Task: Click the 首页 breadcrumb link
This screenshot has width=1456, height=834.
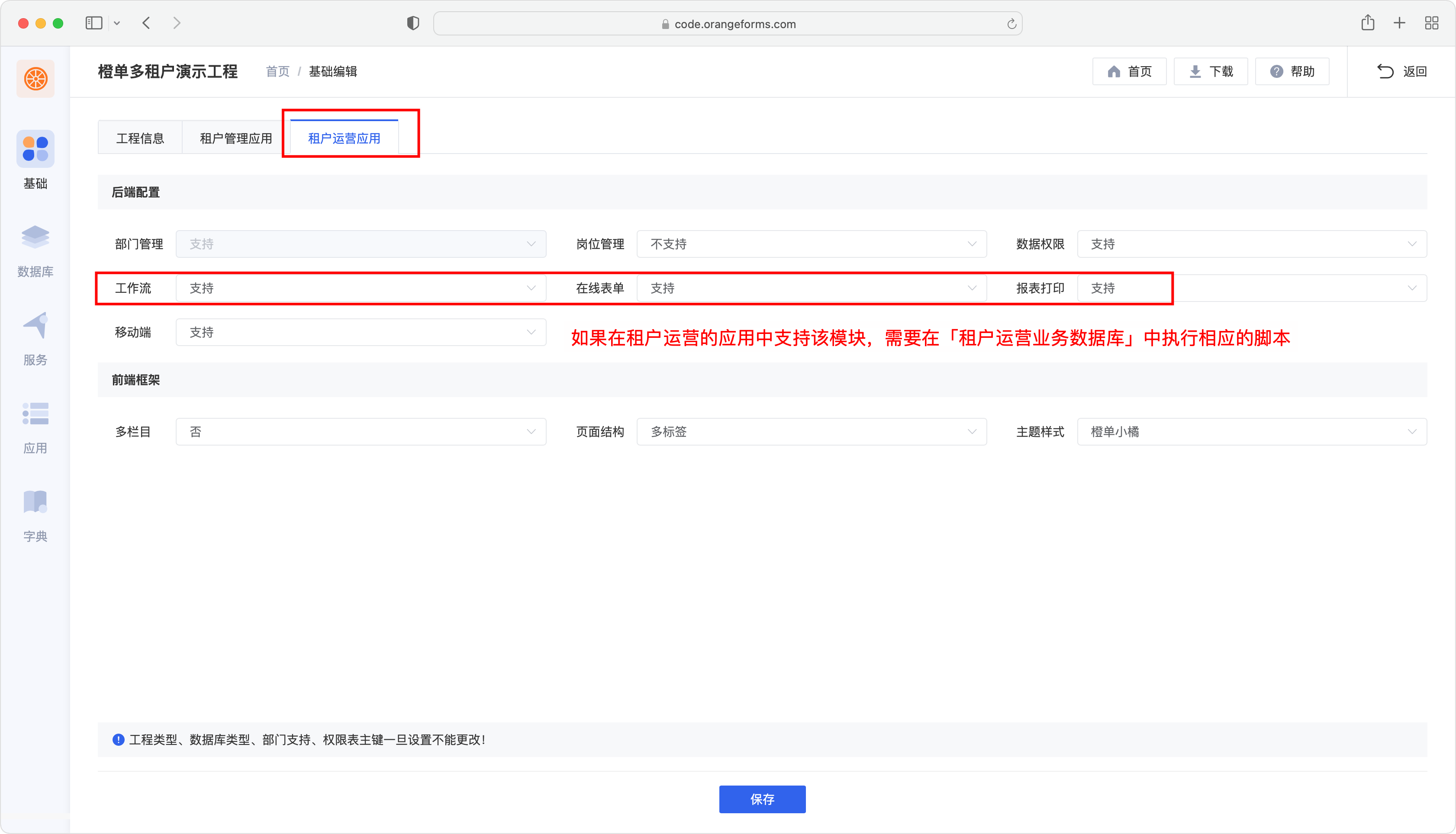Action: tap(277, 72)
